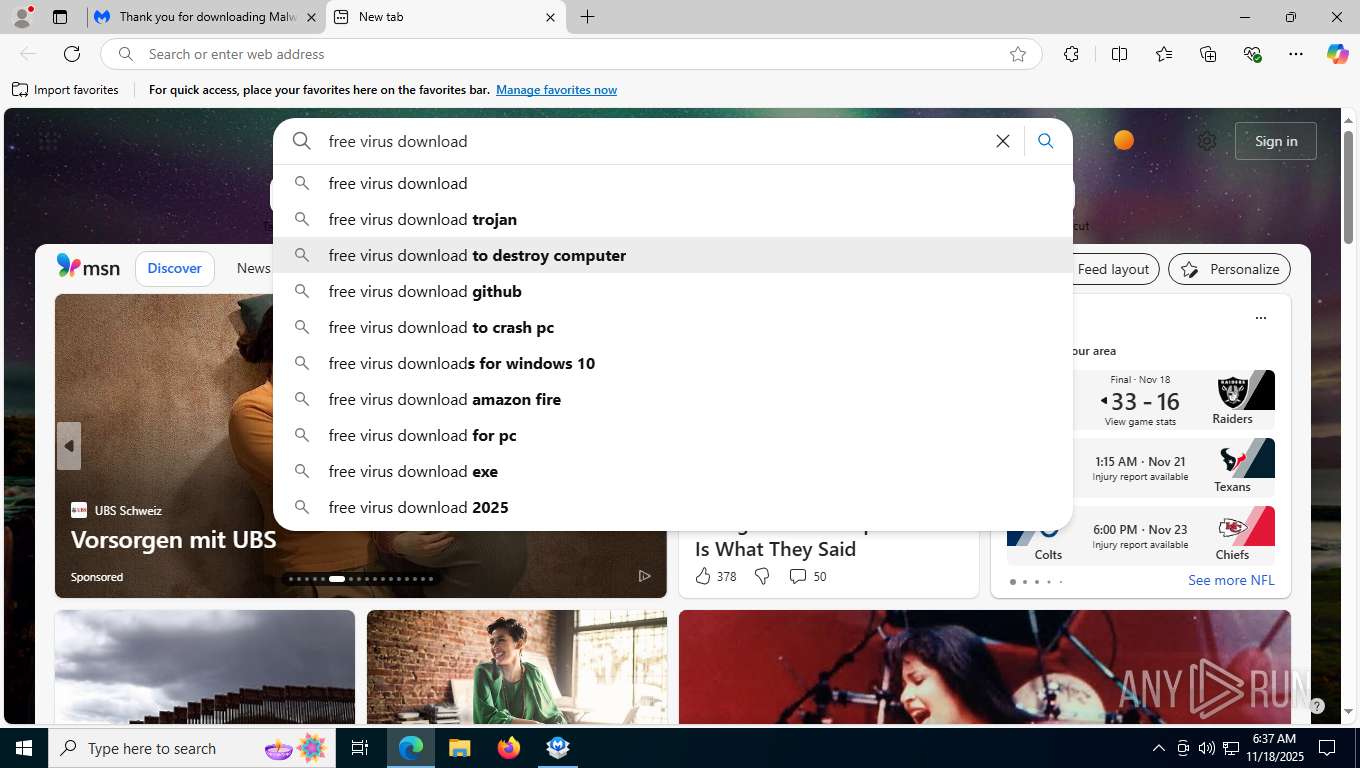Open the volume control icon

pyautogui.click(x=1207, y=748)
